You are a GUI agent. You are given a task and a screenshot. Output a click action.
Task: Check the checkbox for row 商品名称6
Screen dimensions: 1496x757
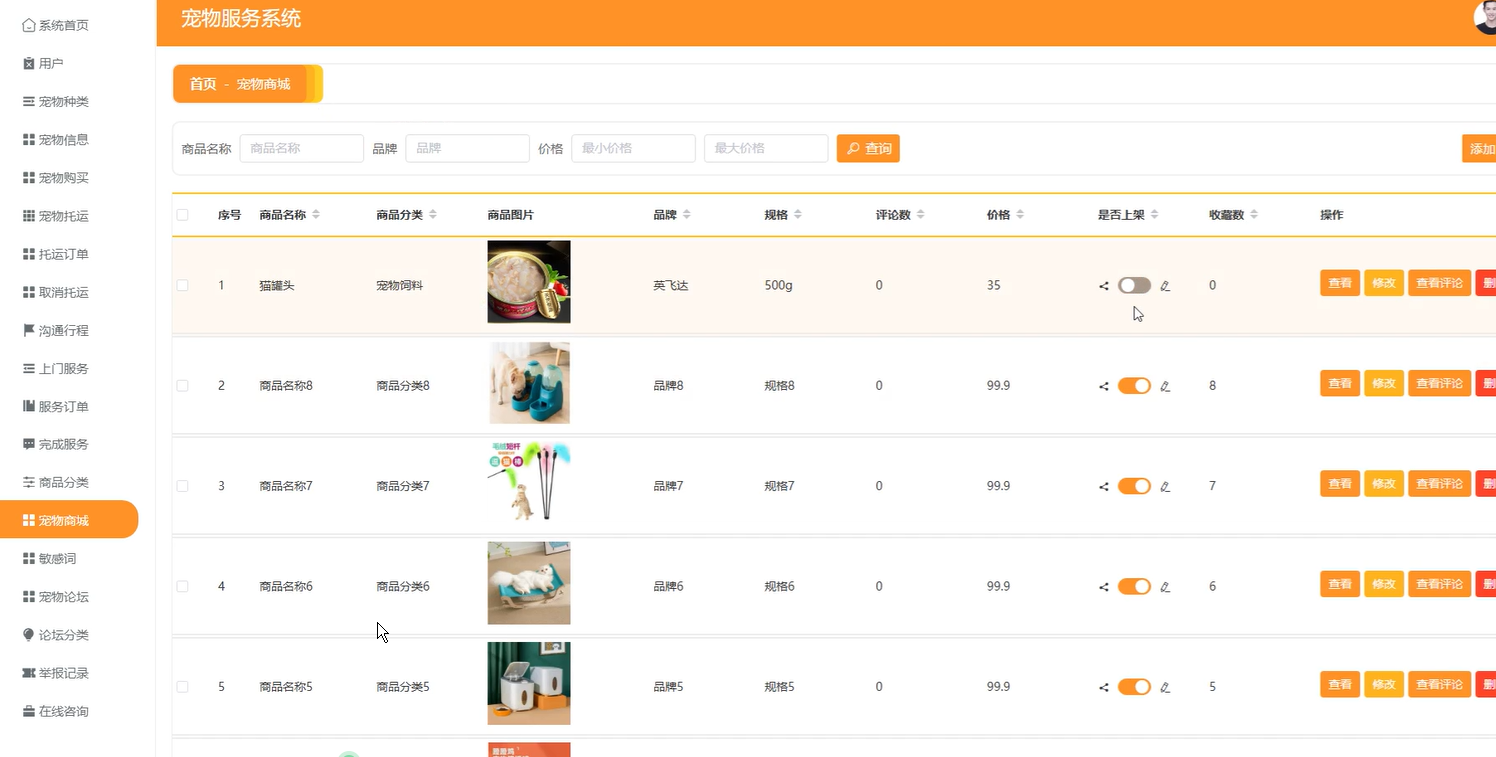point(182,586)
